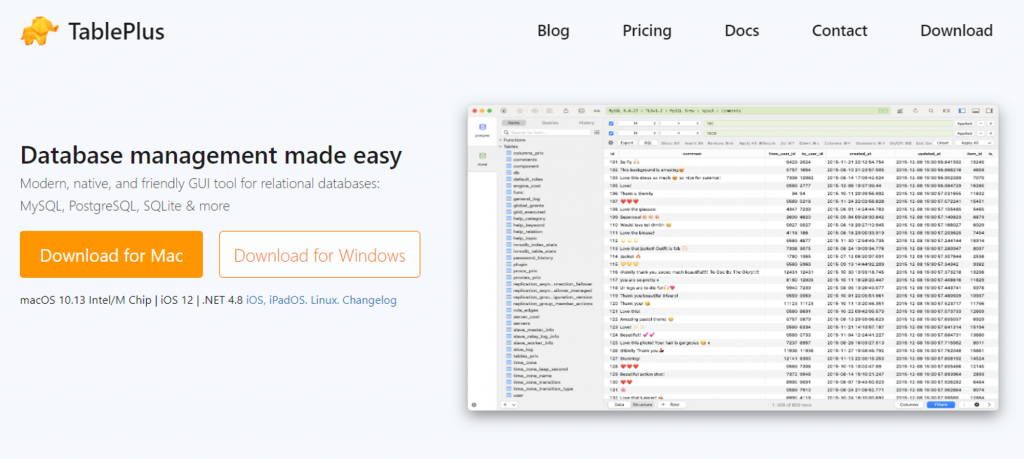
Task: Open the upper filter column dropdown
Action: click(637, 123)
